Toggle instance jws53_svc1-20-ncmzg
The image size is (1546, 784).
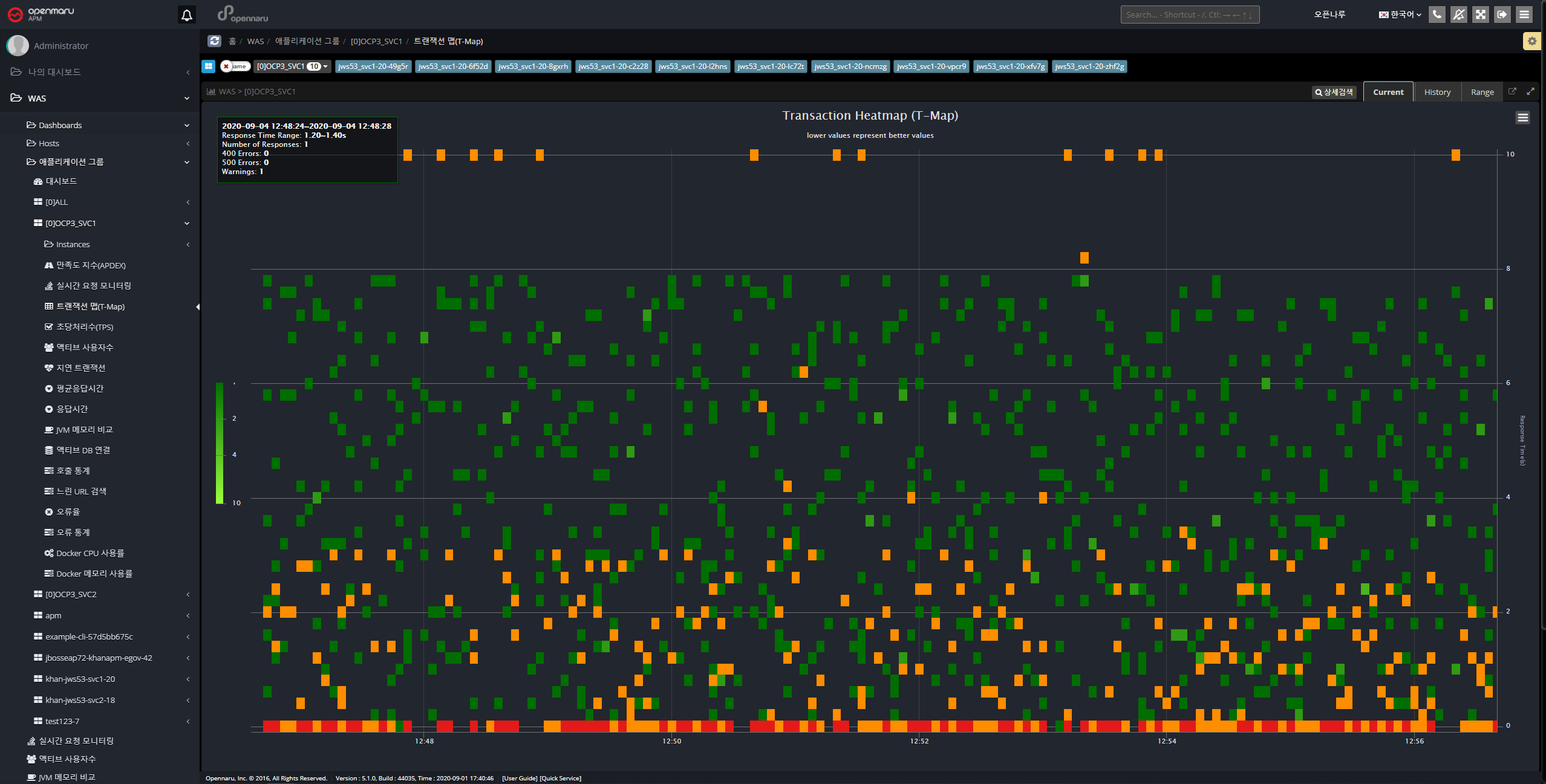[x=850, y=66]
